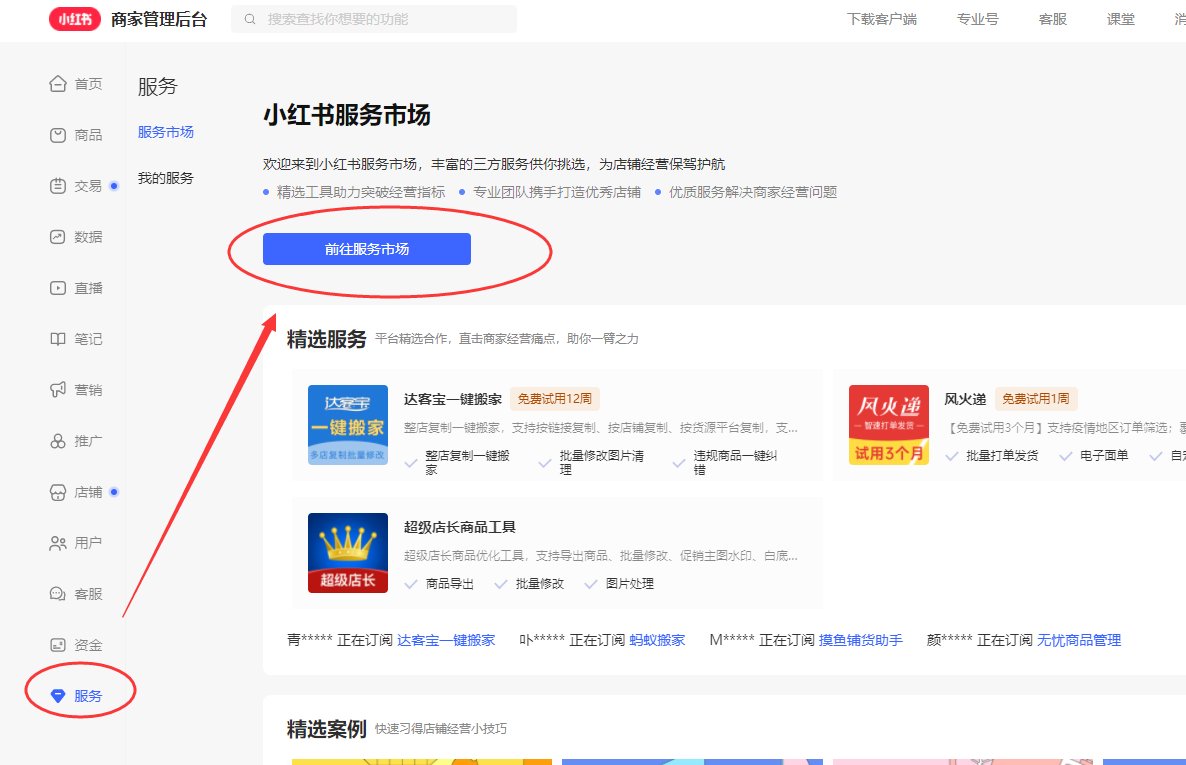Select the 服务市场 tab
The width and height of the screenshot is (1186, 765).
[x=166, y=132]
